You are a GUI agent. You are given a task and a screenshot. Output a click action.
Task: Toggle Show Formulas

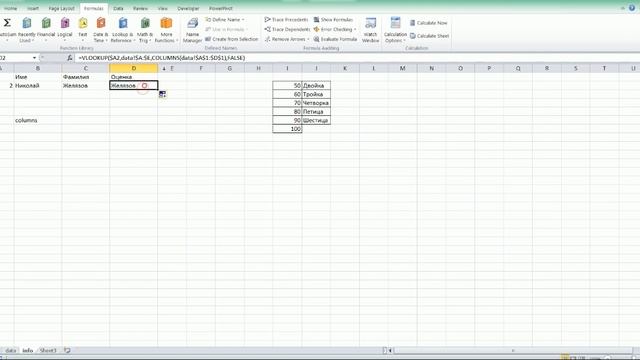tap(333, 20)
